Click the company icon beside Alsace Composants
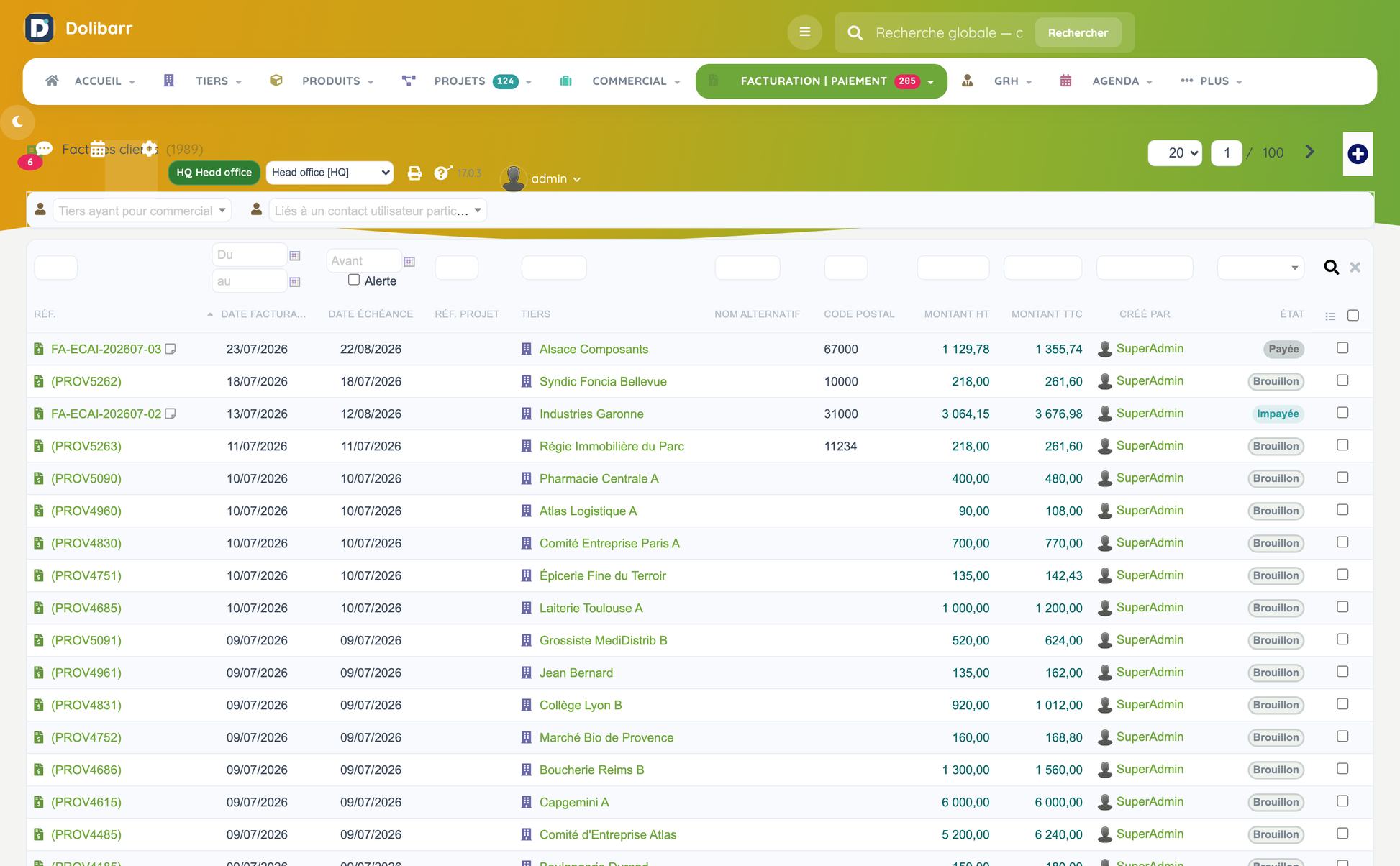1400x866 pixels. pos(527,349)
